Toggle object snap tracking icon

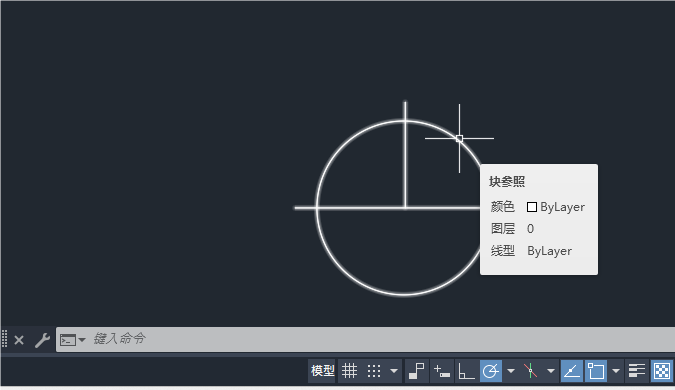(x=572, y=371)
